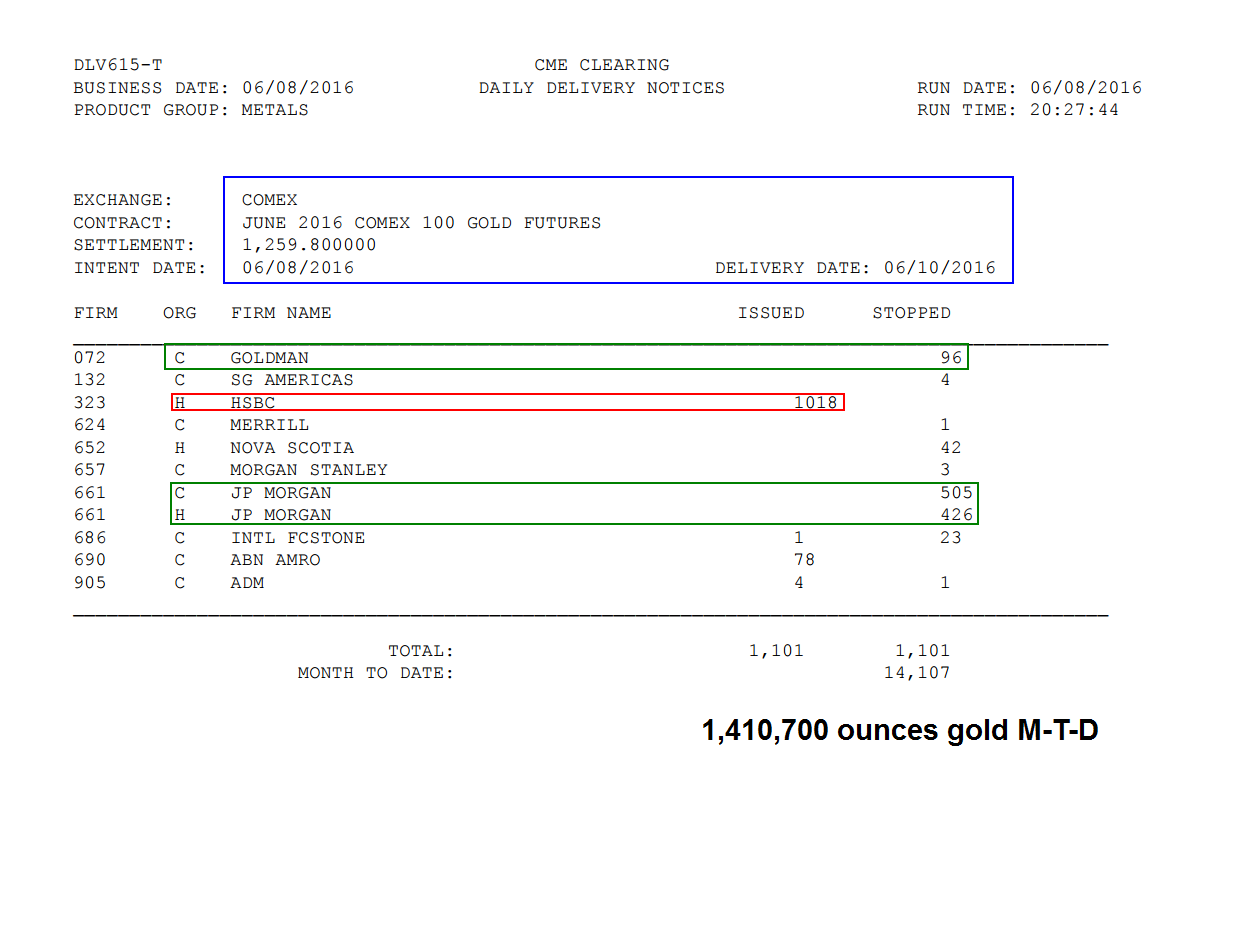
Task: Click the INTL FCSTONE firm name
Action: tap(298, 538)
